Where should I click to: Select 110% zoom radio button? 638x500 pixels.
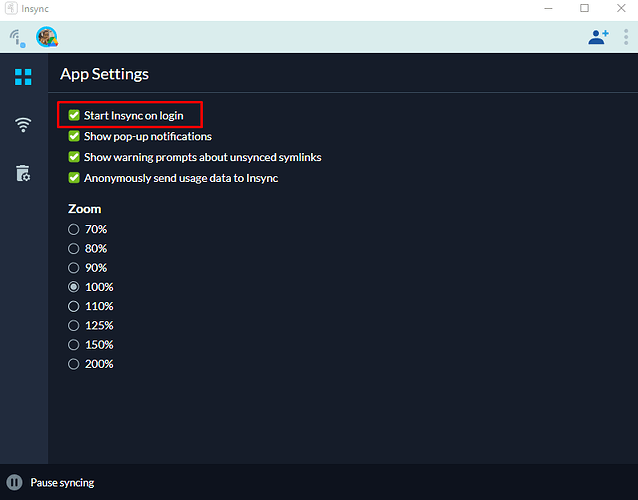(74, 306)
